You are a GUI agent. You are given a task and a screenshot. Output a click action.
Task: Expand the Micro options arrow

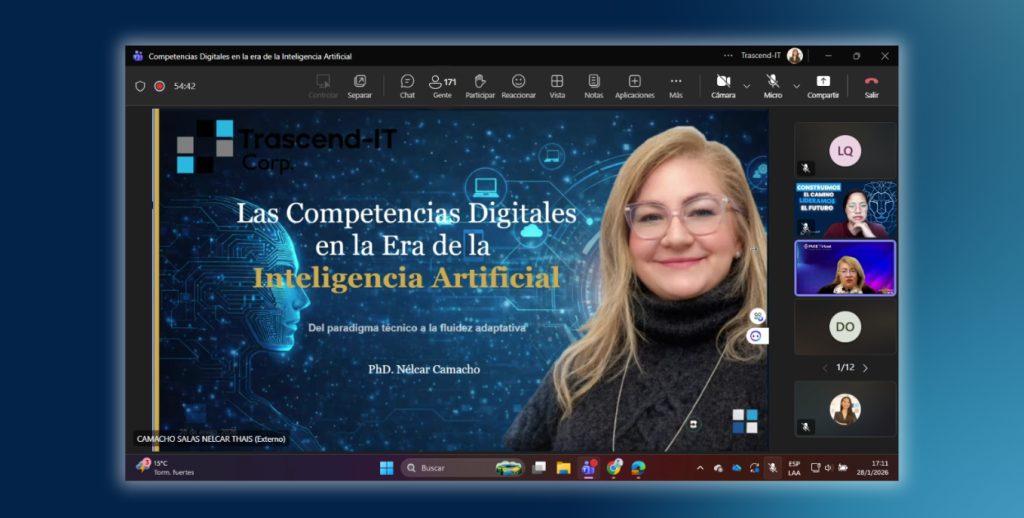(797, 86)
